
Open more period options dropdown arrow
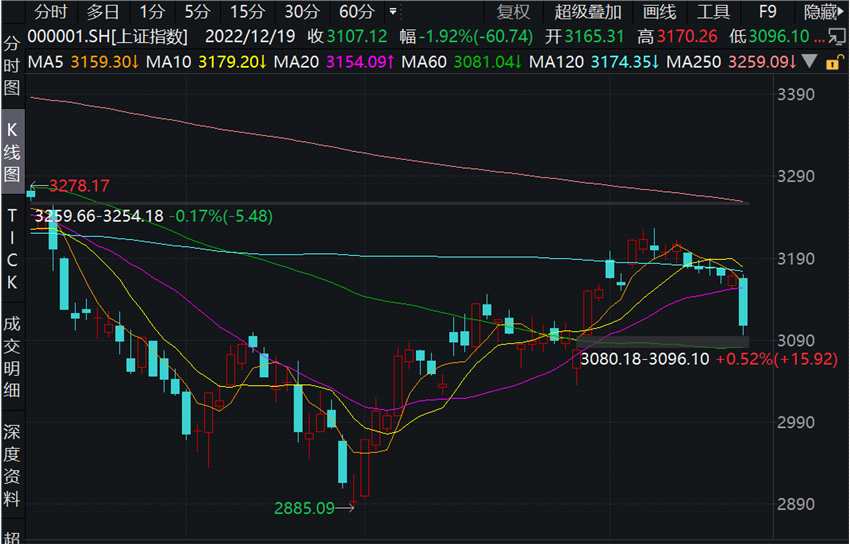point(393,11)
